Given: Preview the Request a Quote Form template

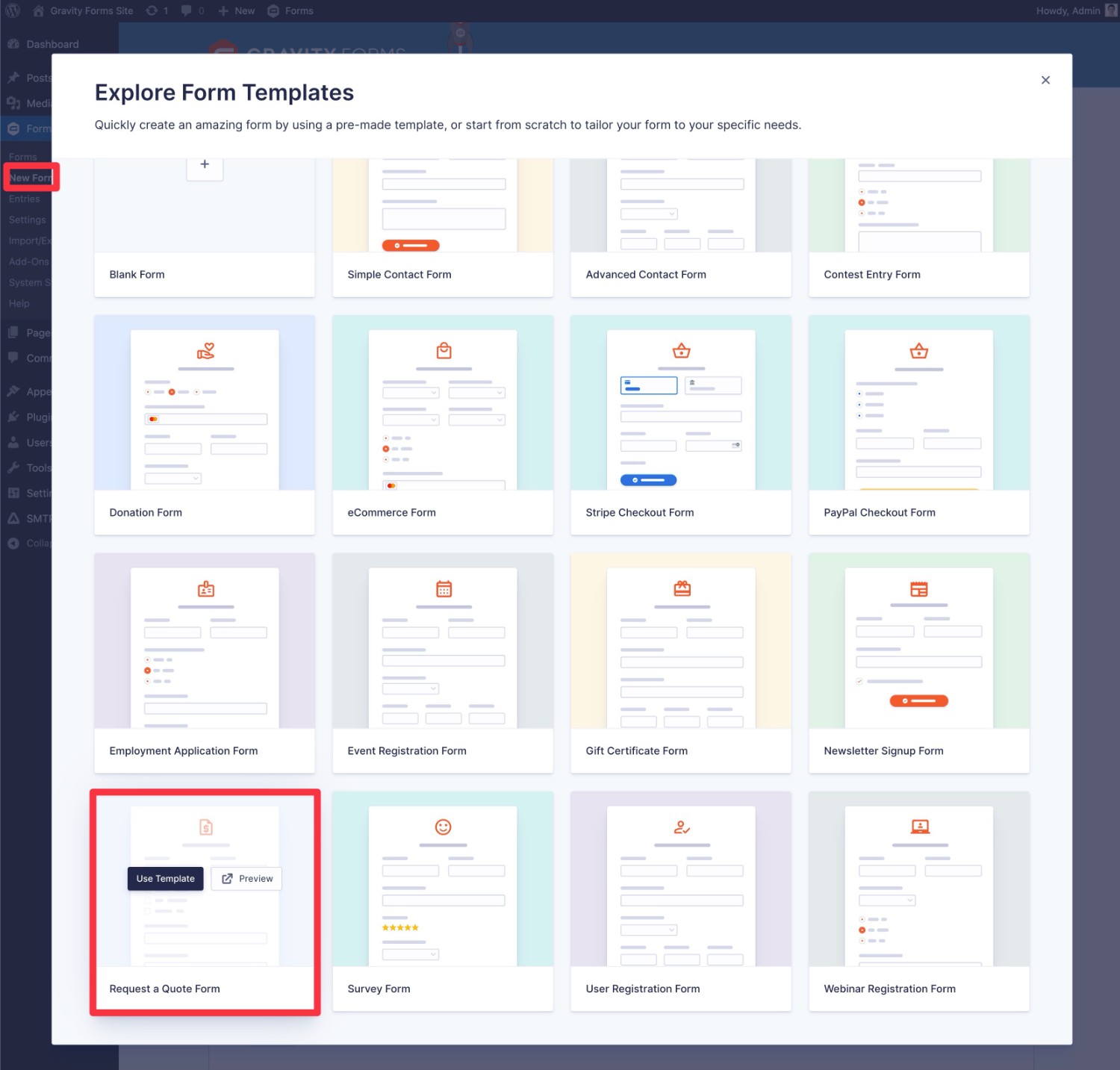Looking at the screenshot, I should click(x=246, y=878).
